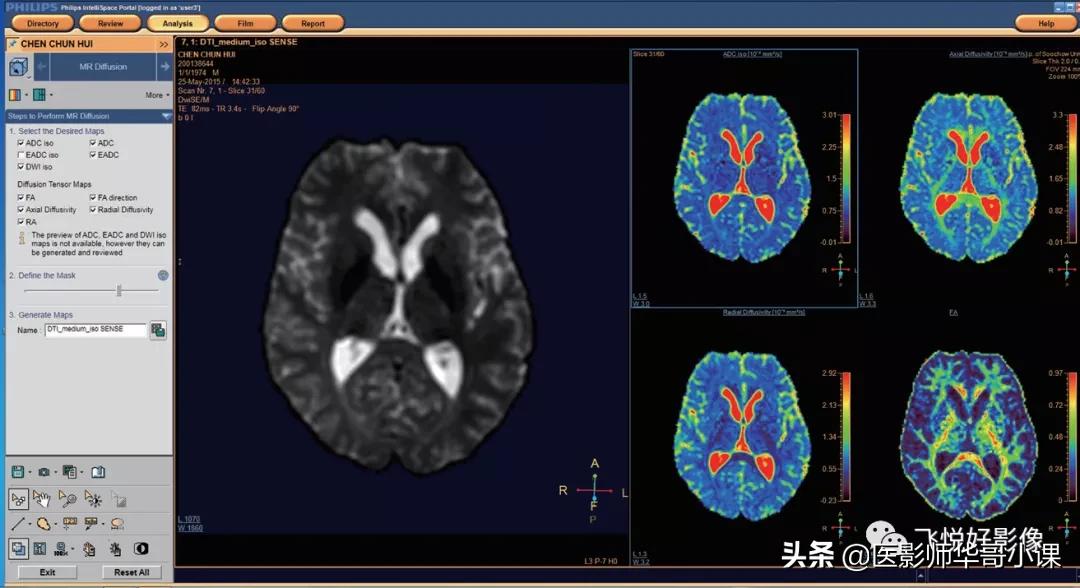Go to previous application with left arrow

pos(41,67)
